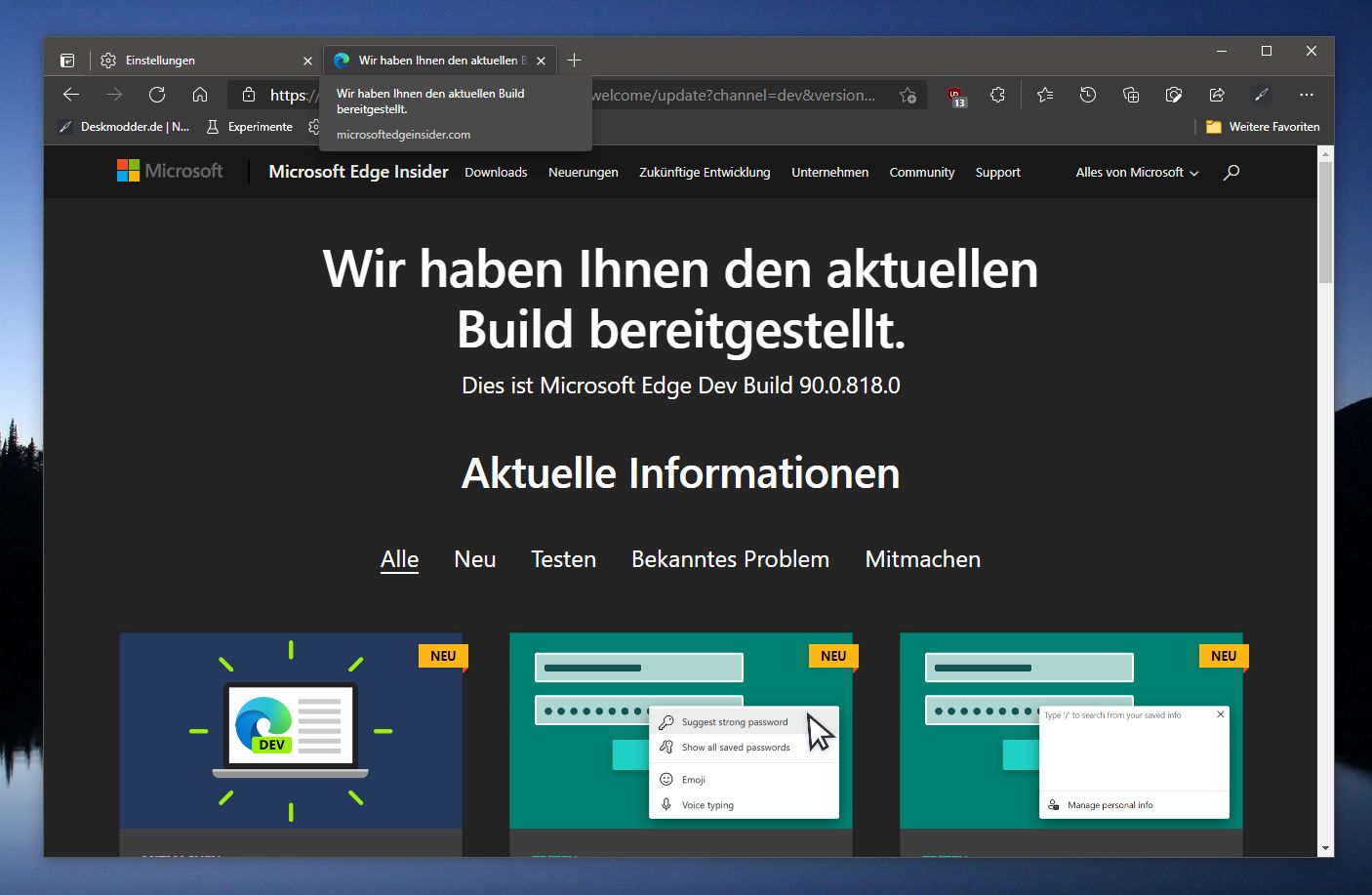The image size is (1372, 895).
Task: Reload the page with refresh icon
Action: [x=157, y=95]
